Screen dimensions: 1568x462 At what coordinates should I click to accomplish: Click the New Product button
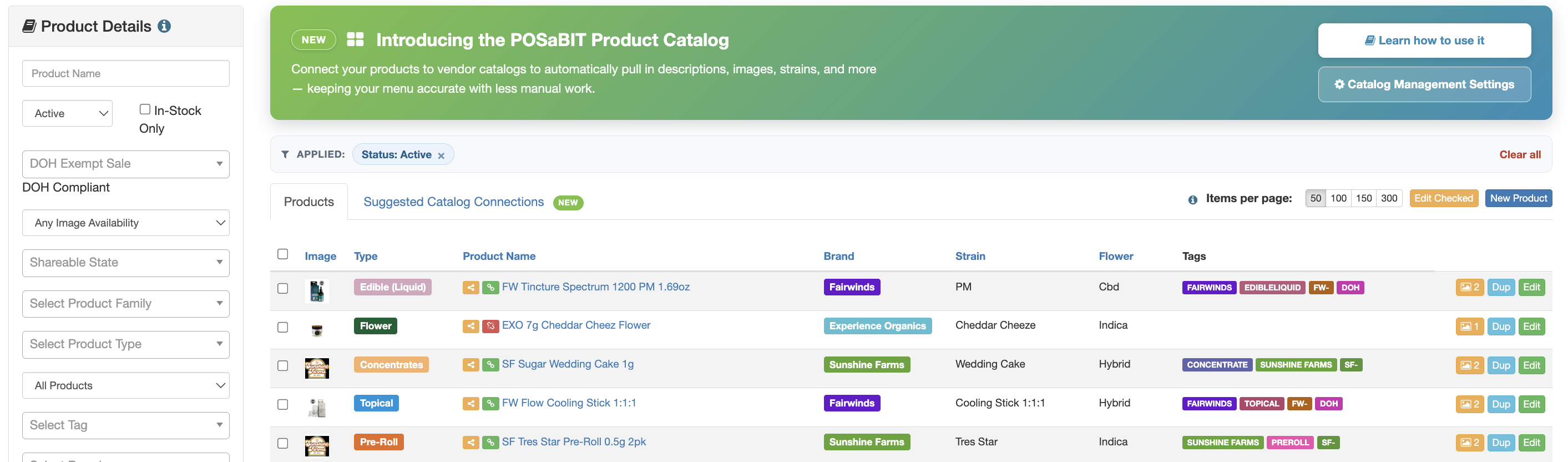click(x=1518, y=199)
